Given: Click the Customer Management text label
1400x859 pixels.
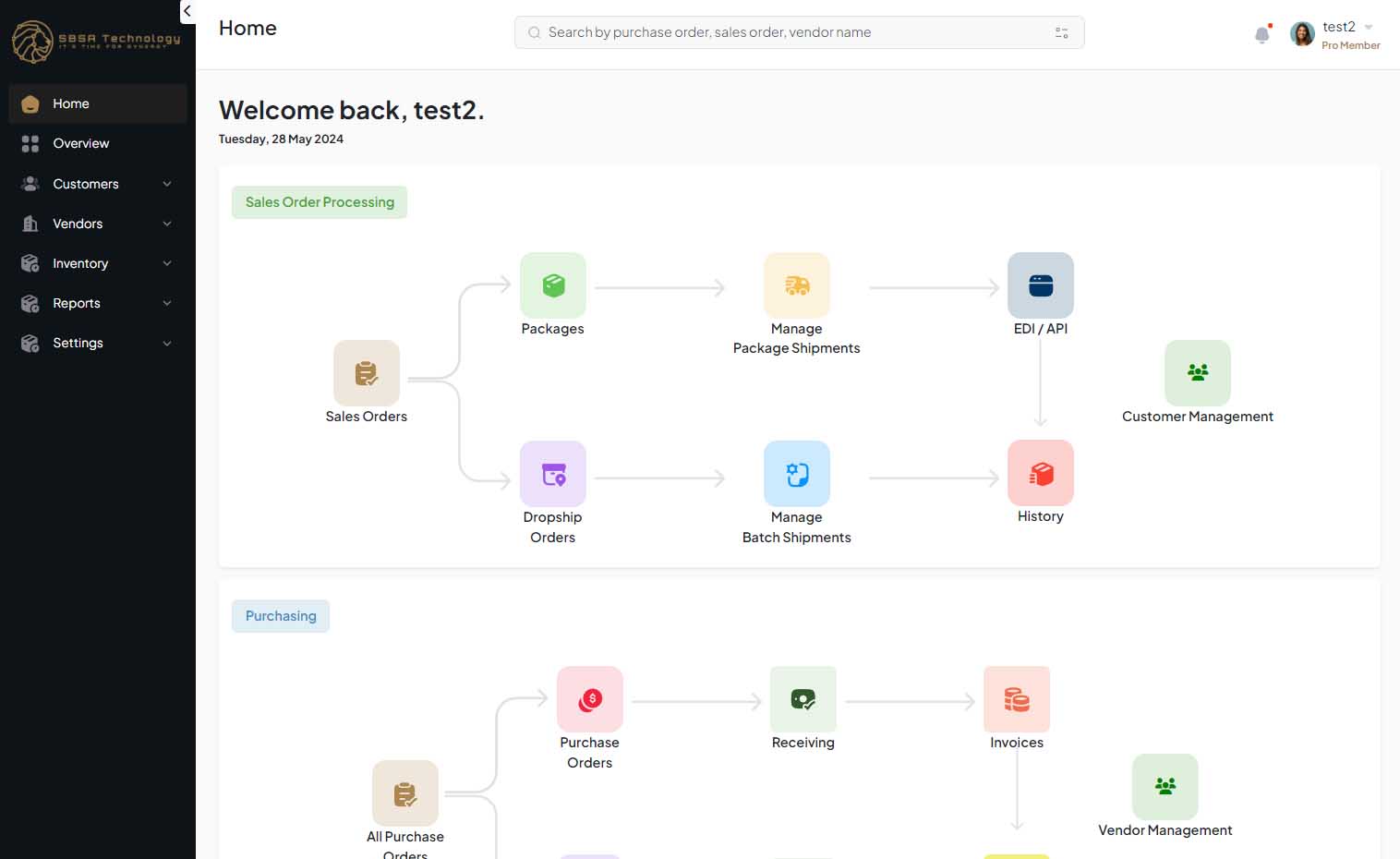Looking at the screenshot, I should coord(1198,417).
